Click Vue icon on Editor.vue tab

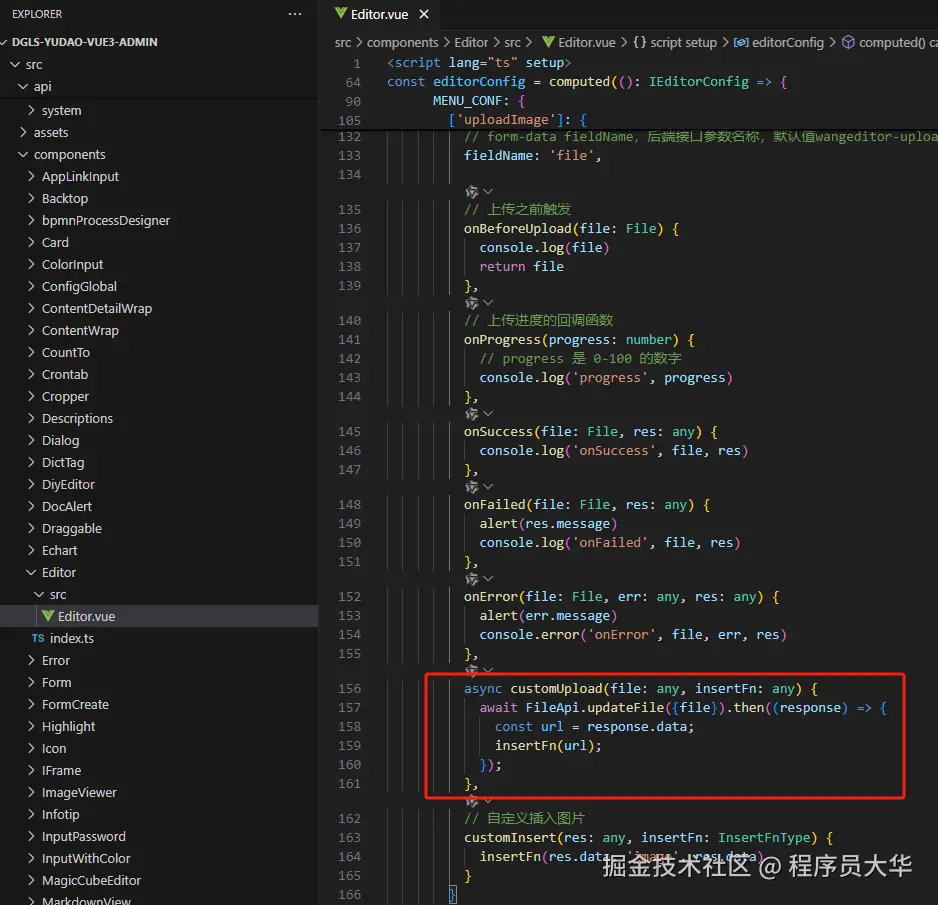coord(341,13)
